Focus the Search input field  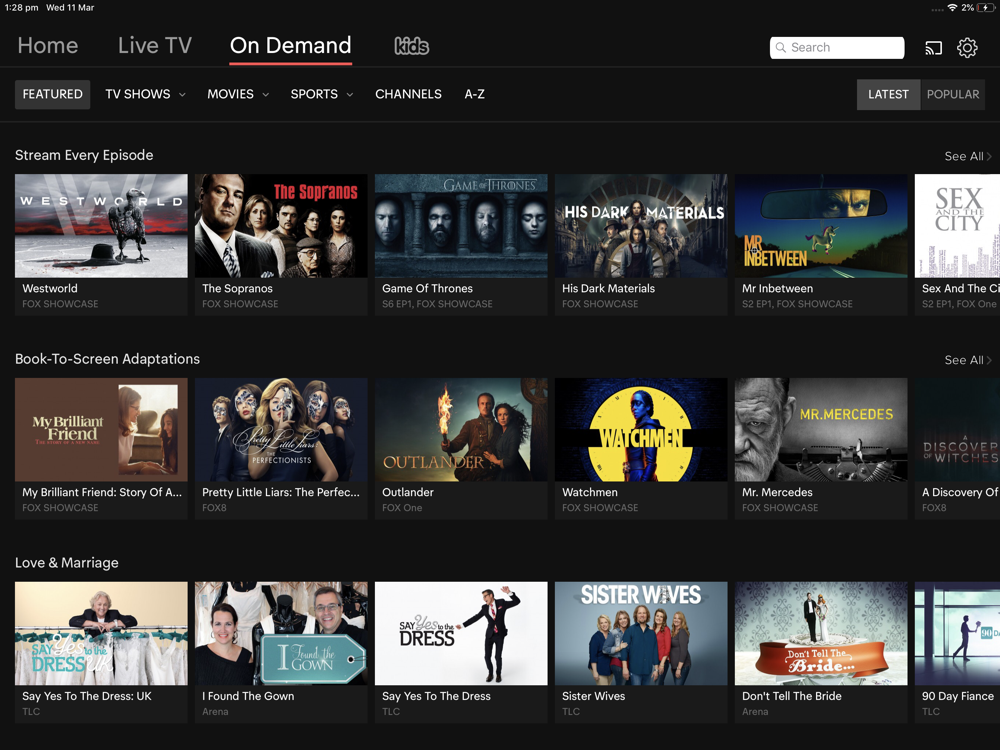pos(837,48)
